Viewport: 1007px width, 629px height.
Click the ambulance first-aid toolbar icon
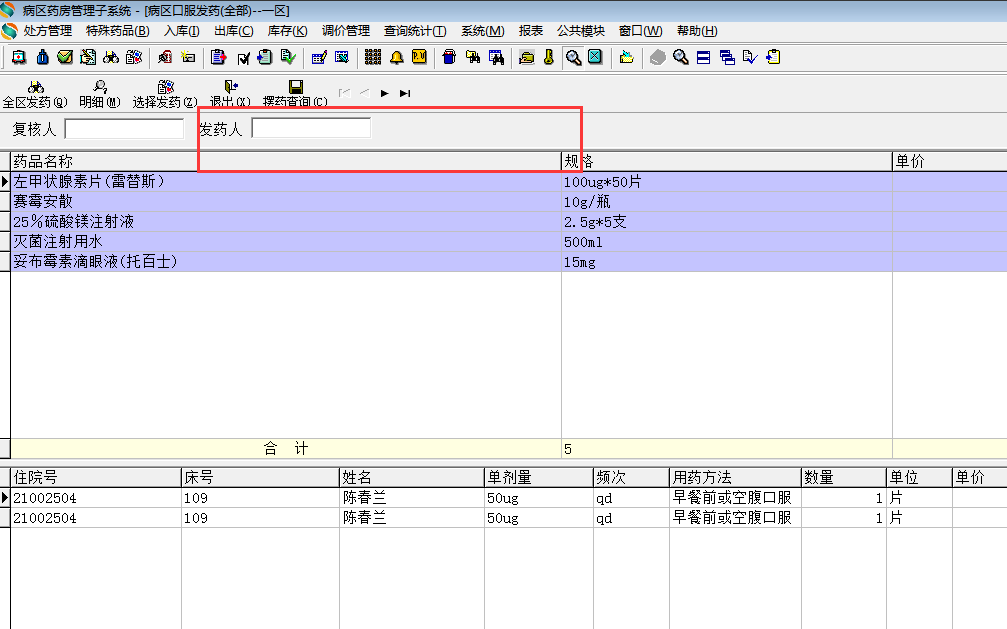(x=19, y=57)
